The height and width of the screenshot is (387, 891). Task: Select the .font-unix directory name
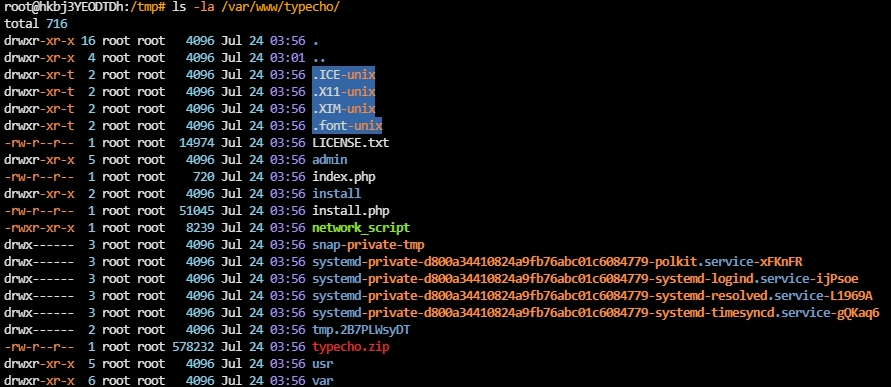tap(347, 126)
